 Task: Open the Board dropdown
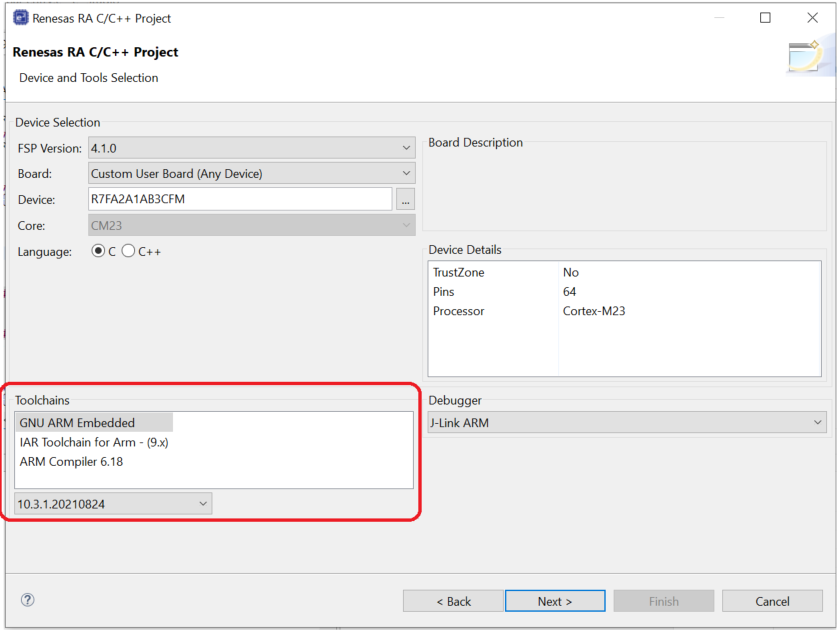(252, 174)
